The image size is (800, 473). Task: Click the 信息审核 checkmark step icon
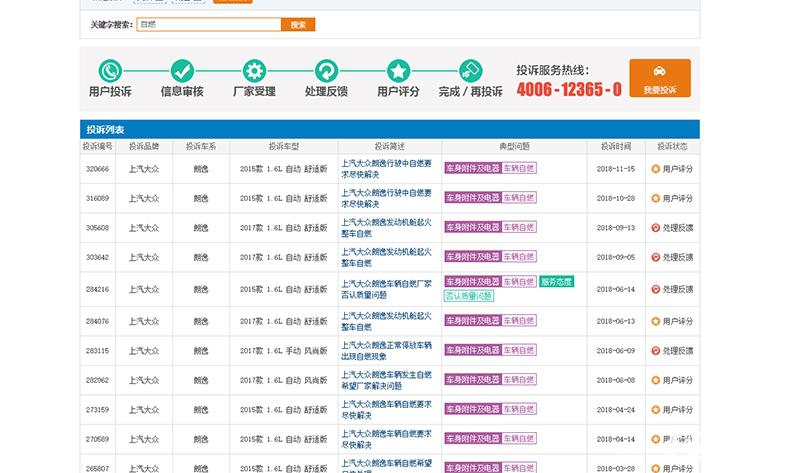click(182, 71)
